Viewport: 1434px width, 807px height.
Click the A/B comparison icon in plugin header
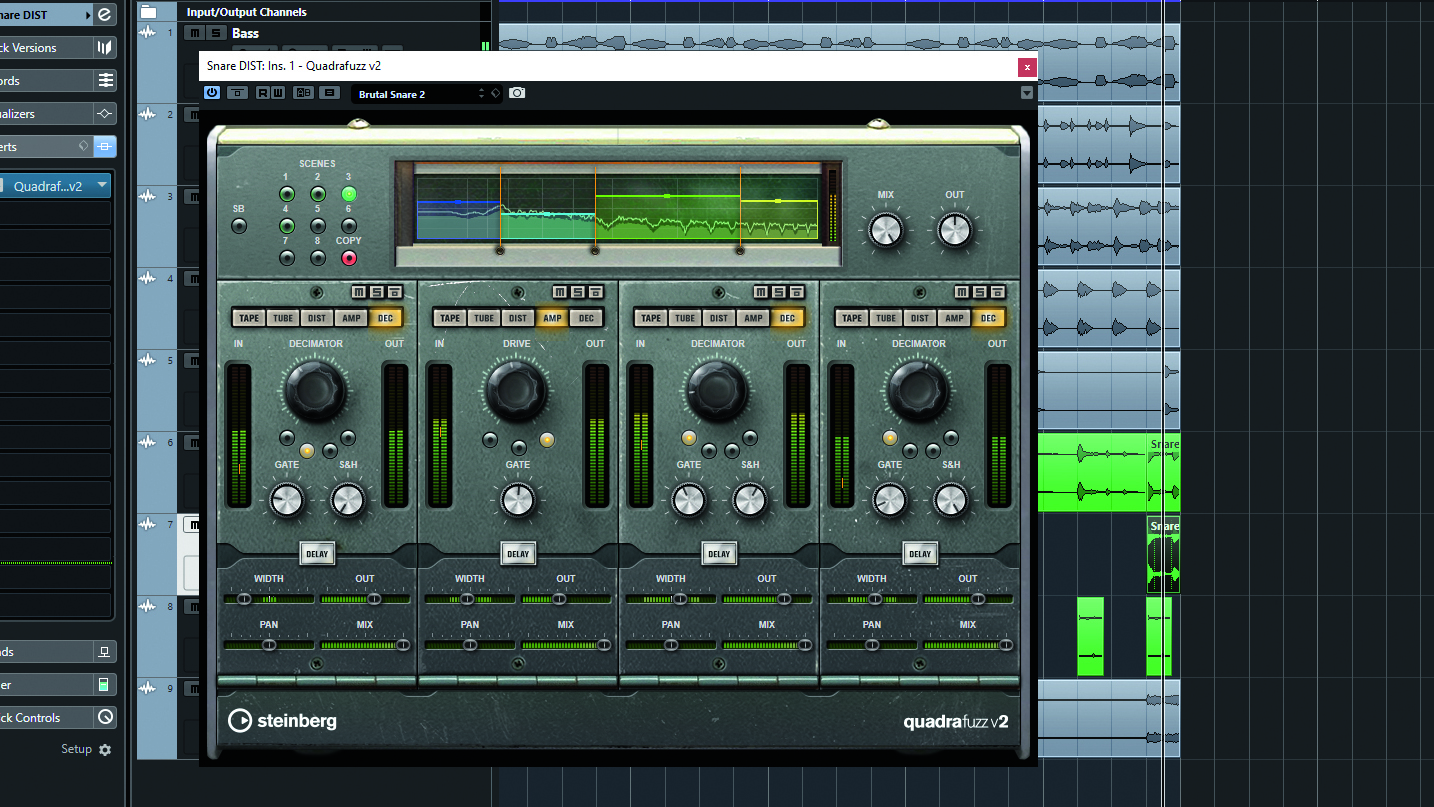click(x=303, y=93)
